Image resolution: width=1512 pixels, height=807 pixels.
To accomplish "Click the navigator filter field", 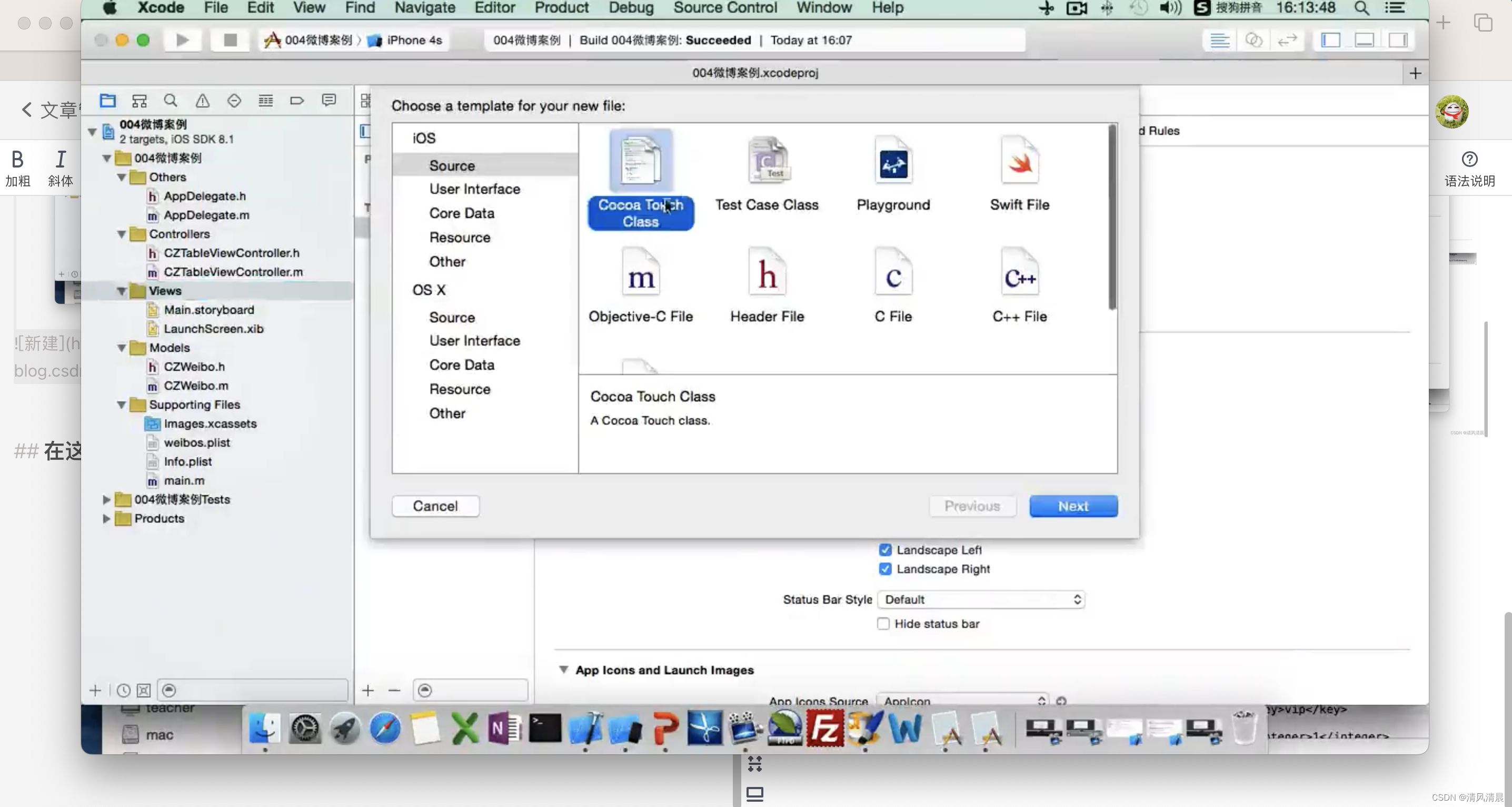I will (x=253, y=690).
